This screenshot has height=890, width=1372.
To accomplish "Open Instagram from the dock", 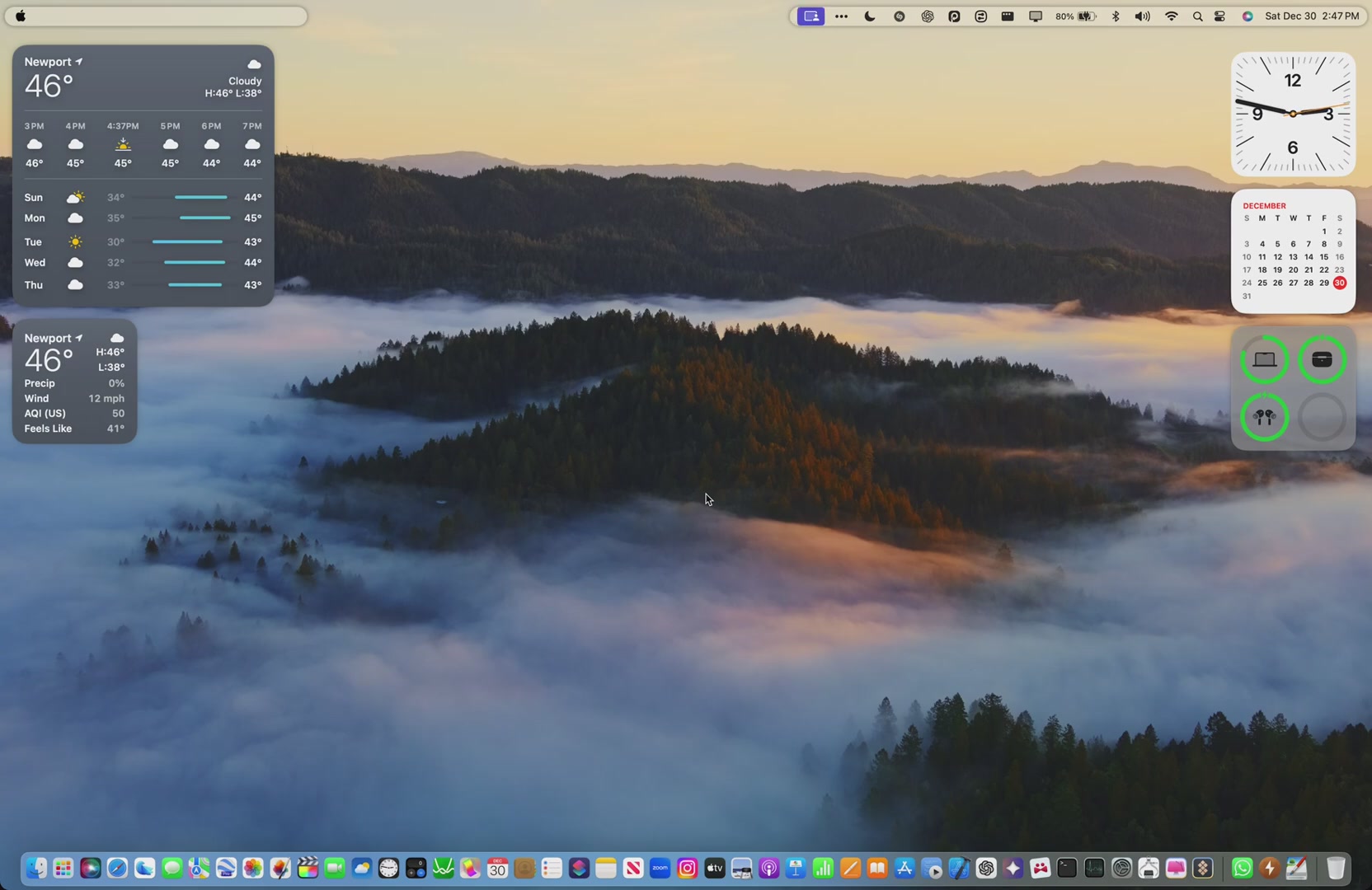I will coord(687,868).
